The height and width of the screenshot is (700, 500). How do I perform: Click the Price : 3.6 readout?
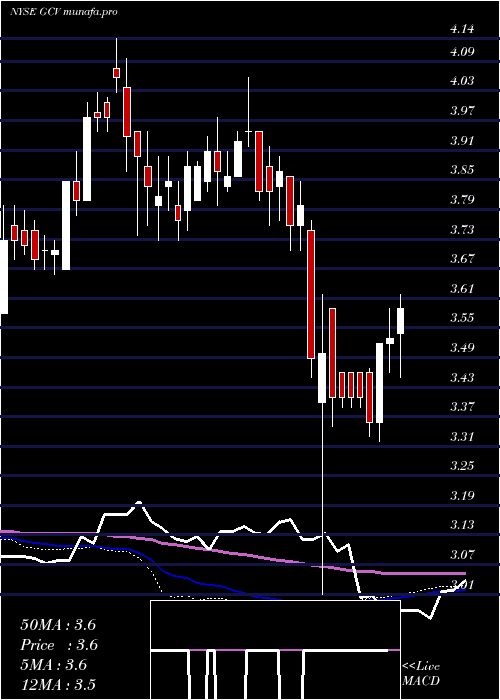tap(59, 645)
